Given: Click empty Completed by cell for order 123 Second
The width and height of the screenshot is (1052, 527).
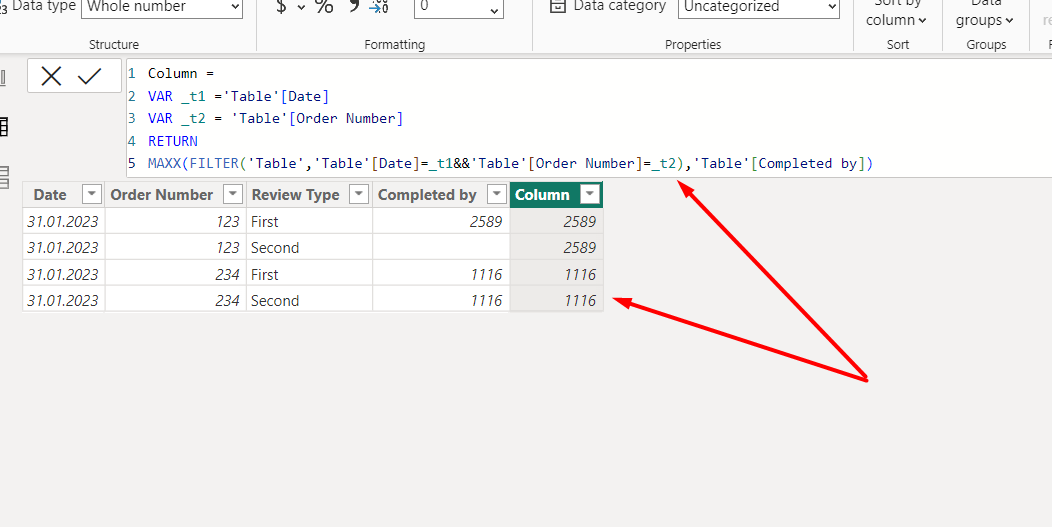Looking at the screenshot, I should click(x=441, y=248).
